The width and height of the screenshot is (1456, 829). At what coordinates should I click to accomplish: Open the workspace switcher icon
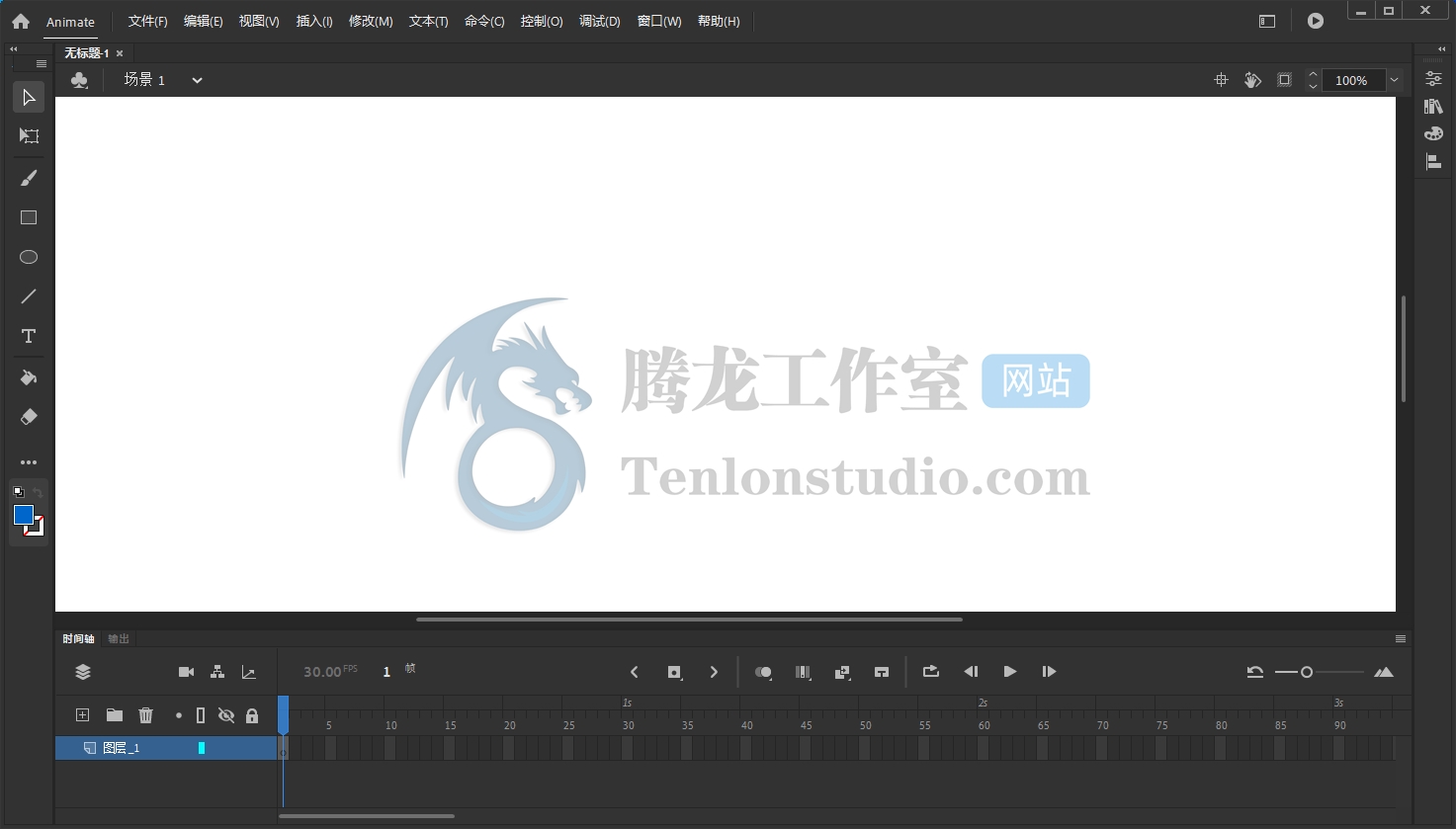1267,21
